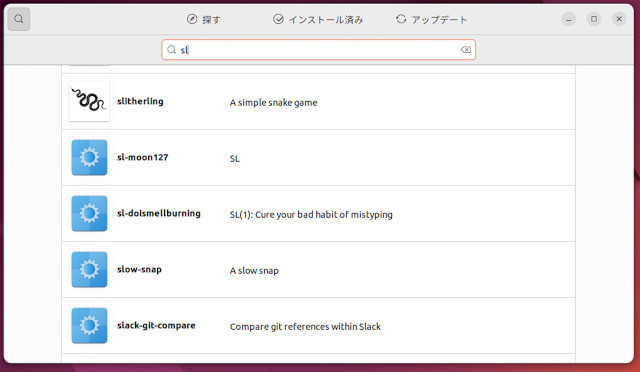Click the sl-moon127 gear icon

click(x=89, y=158)
